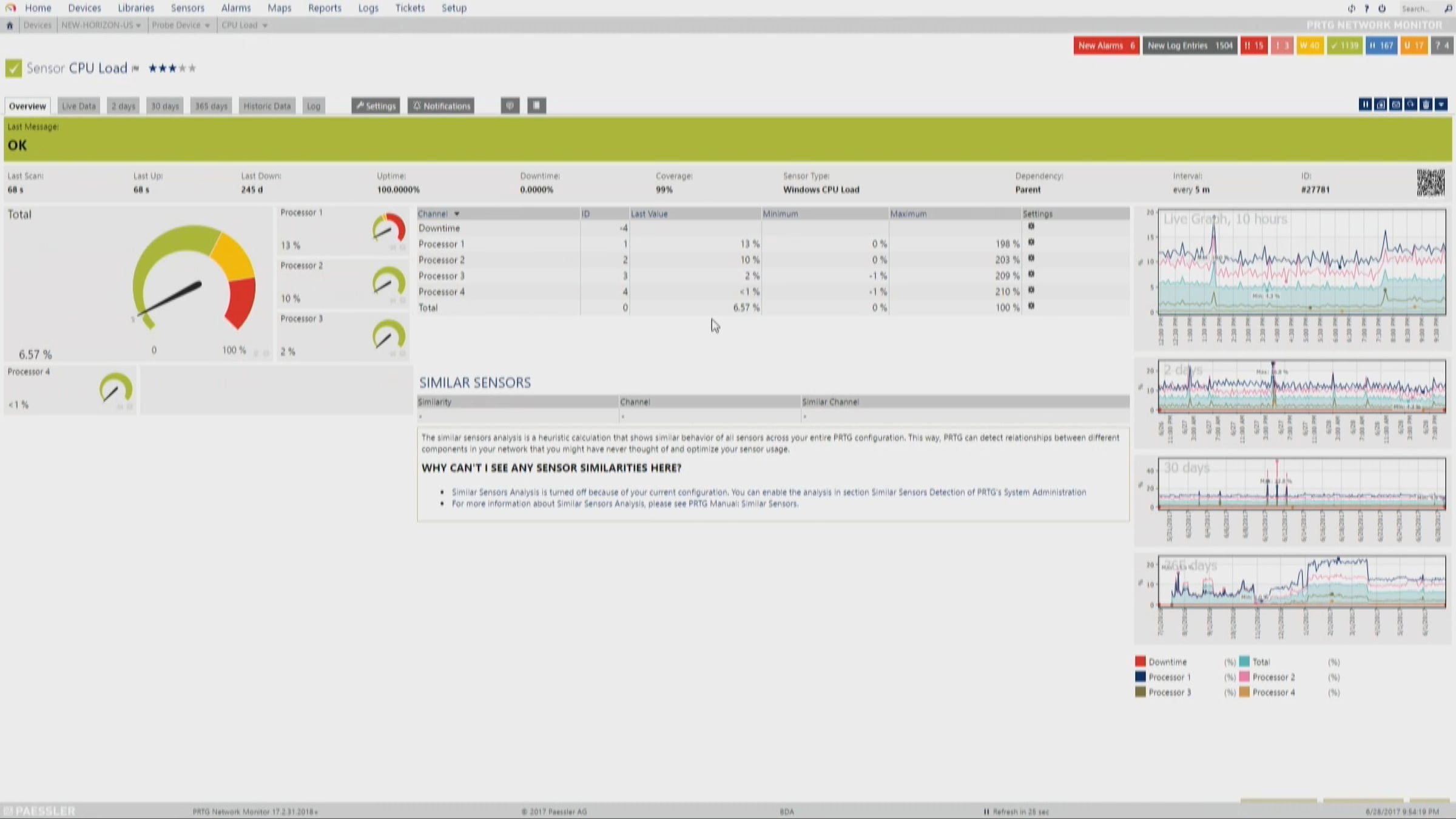Switch to the Historic Data tab

click(267, 106)
